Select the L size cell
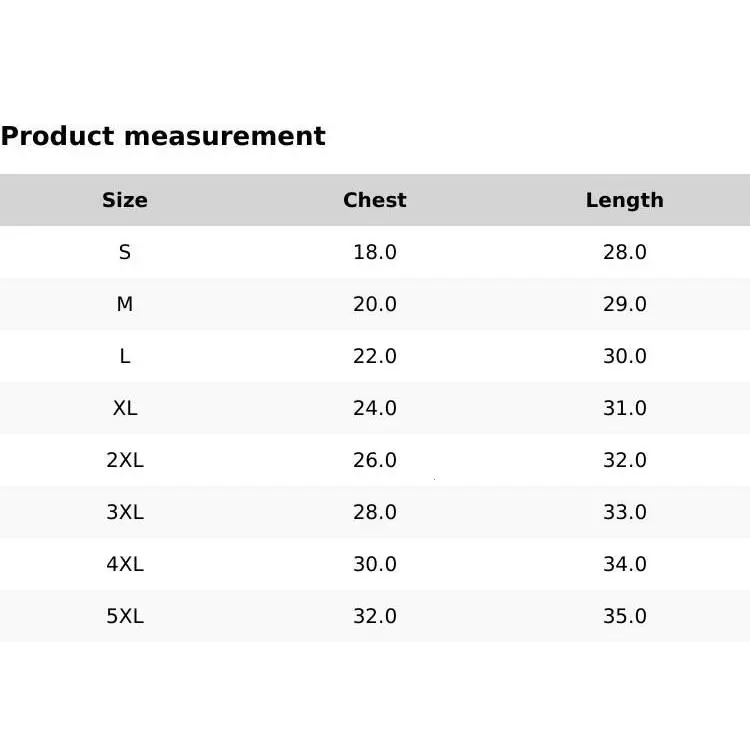 (125, 356)
